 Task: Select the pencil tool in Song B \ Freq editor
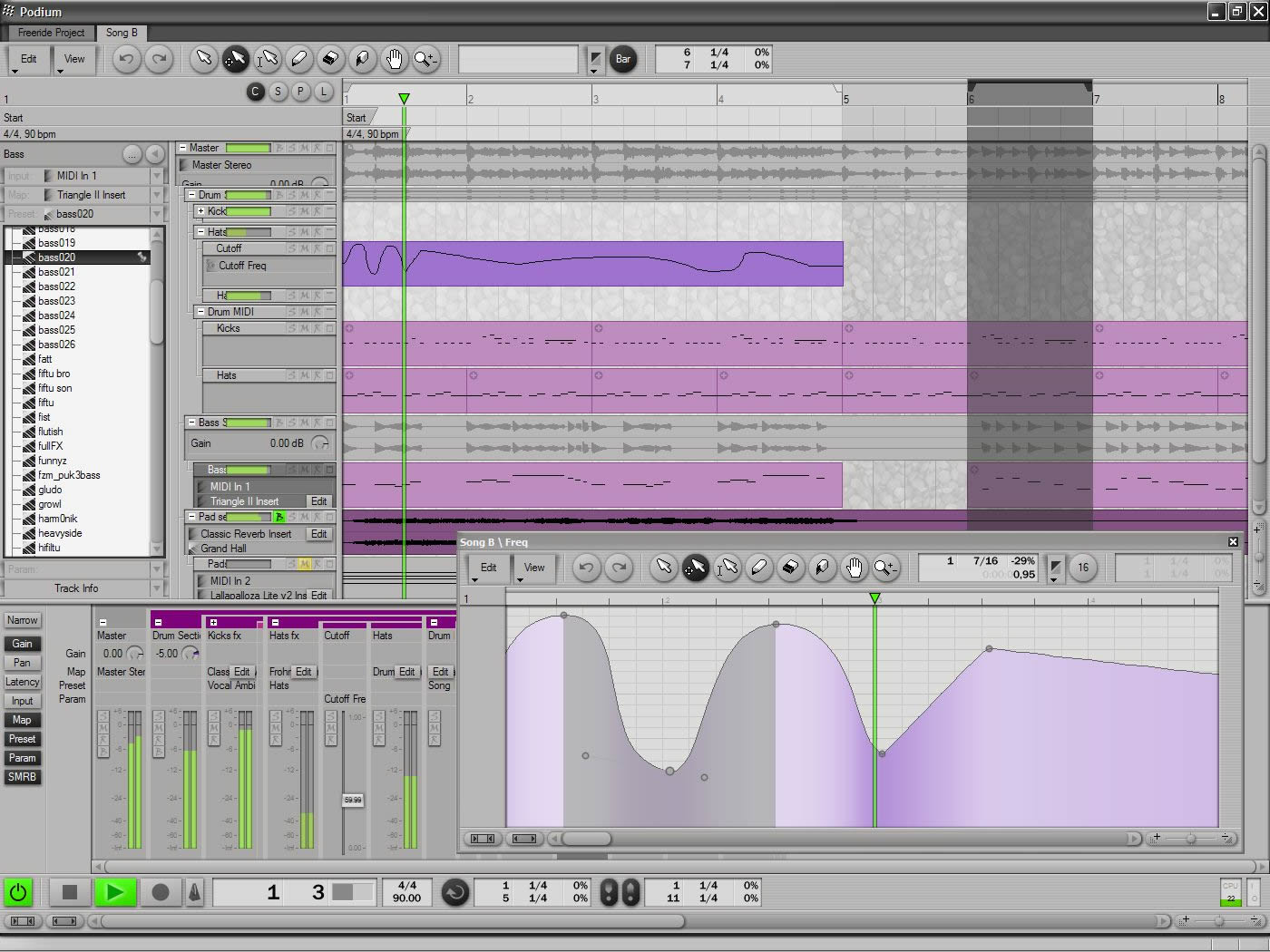pyautogui.click(x=758, y=568)
